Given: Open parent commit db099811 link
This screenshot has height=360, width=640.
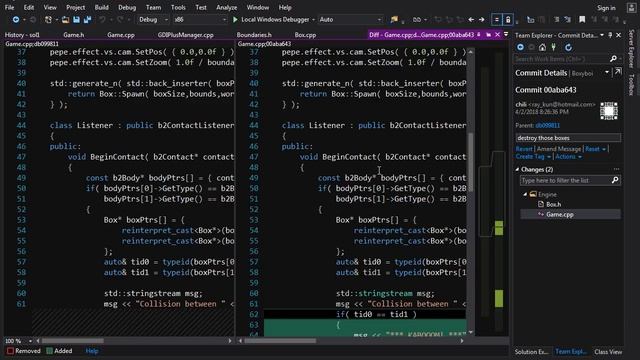Looking at the screenshot, I should click(x=548, y=126).
